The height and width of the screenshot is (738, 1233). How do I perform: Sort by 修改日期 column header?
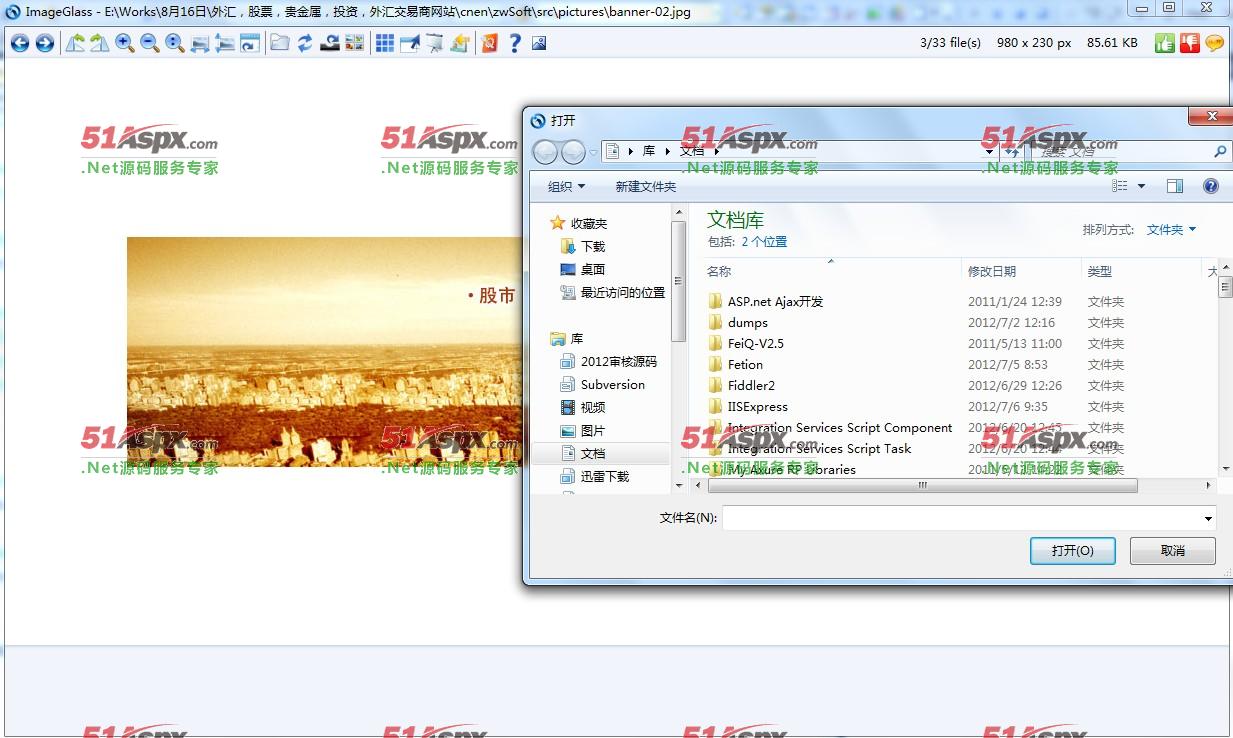[992, 271]
